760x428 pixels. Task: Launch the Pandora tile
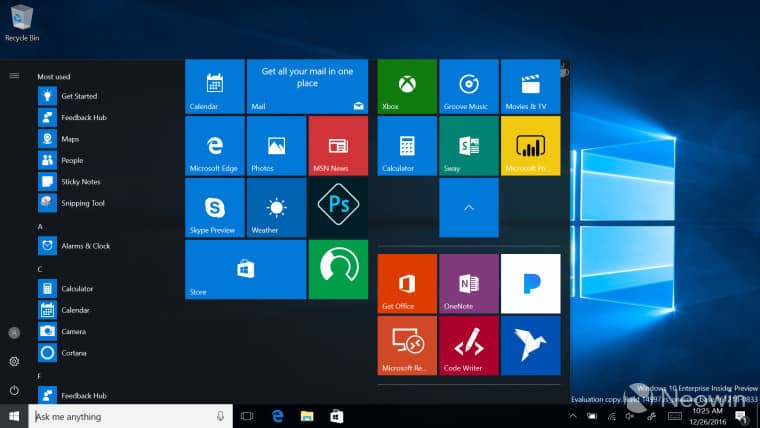531,284
